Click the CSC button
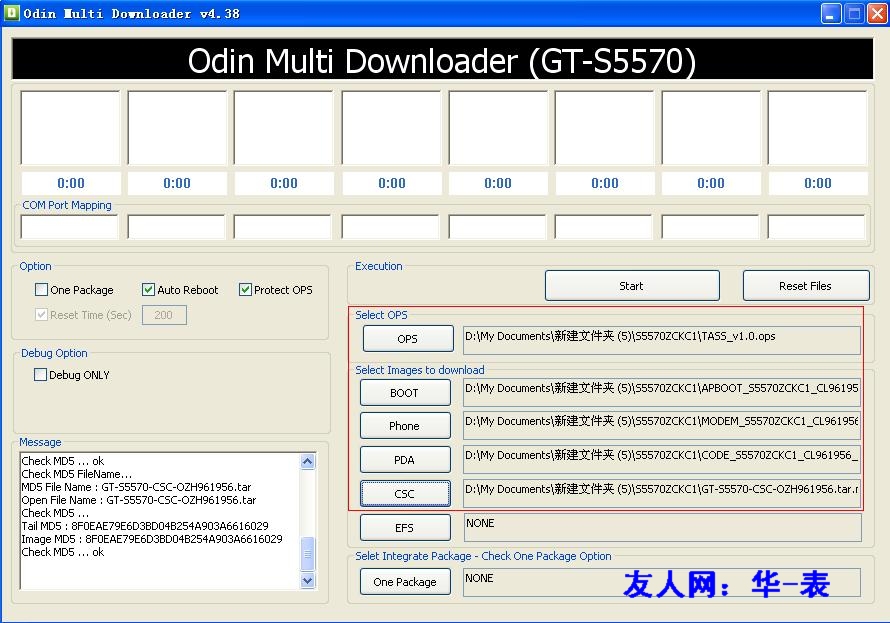Image resolution: width=890 pixels, height=623 pixels. [405, 494]
